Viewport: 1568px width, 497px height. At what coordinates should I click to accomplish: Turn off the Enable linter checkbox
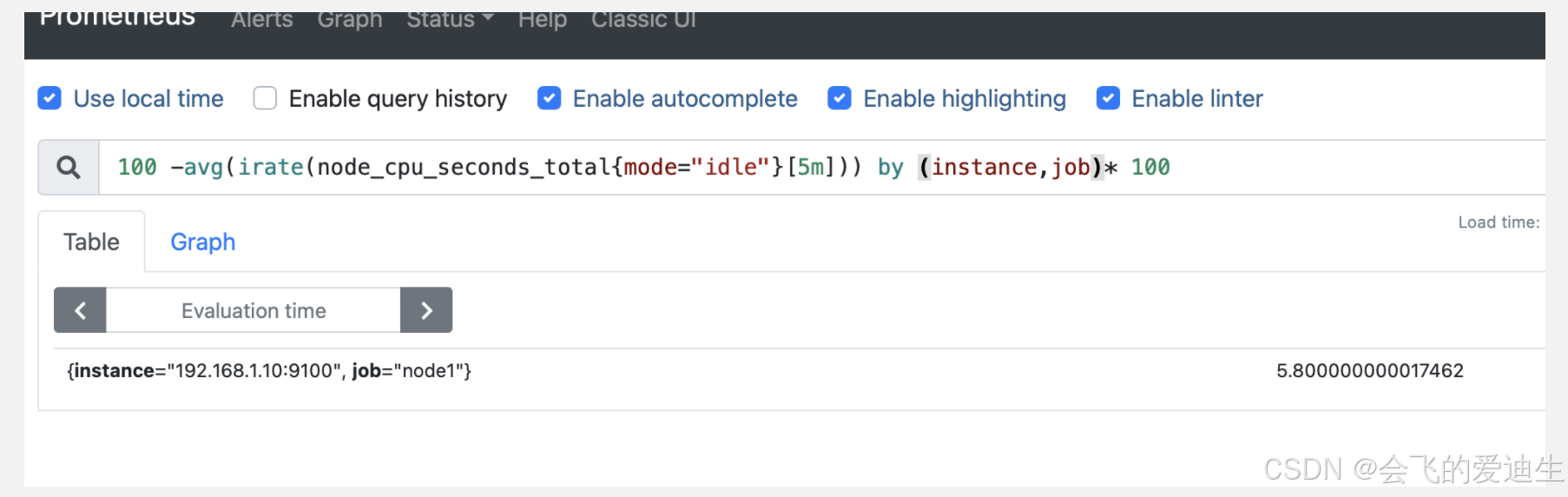point(1108,98)
